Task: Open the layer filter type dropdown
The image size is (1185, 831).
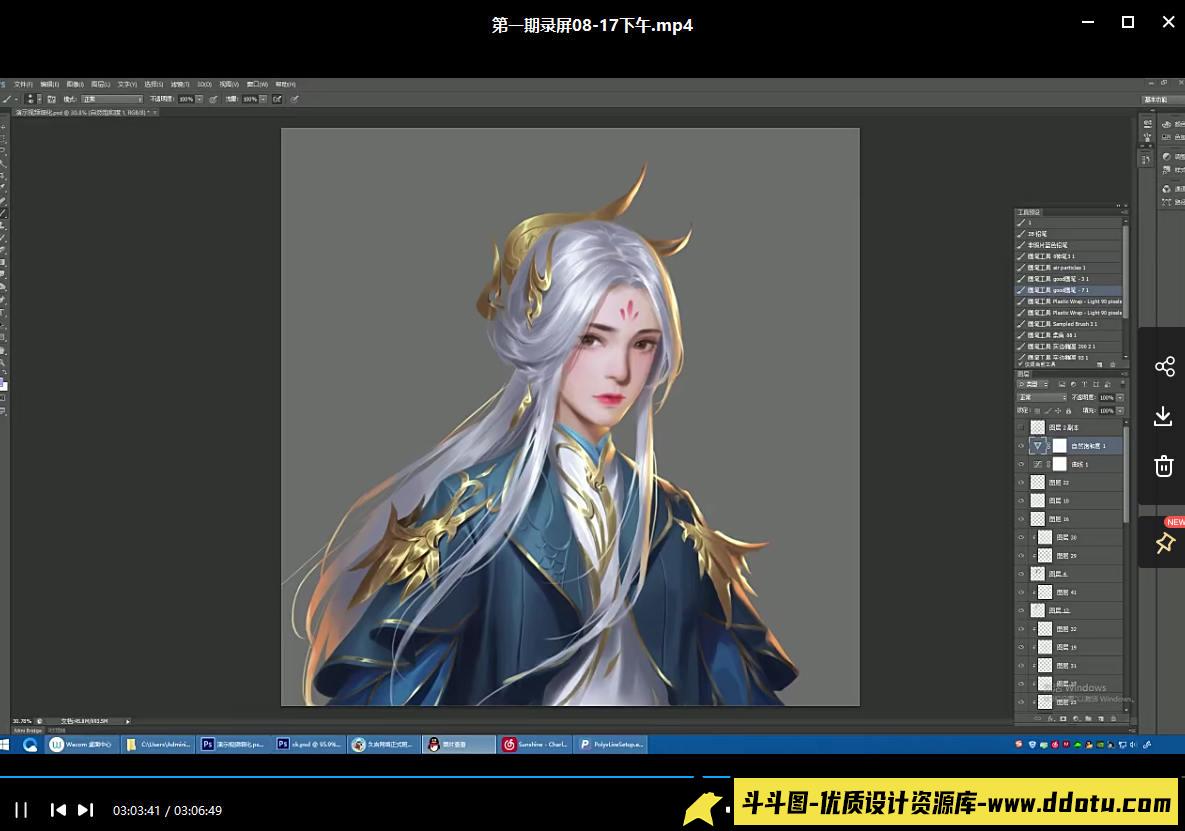Action: pos(1033,385)
